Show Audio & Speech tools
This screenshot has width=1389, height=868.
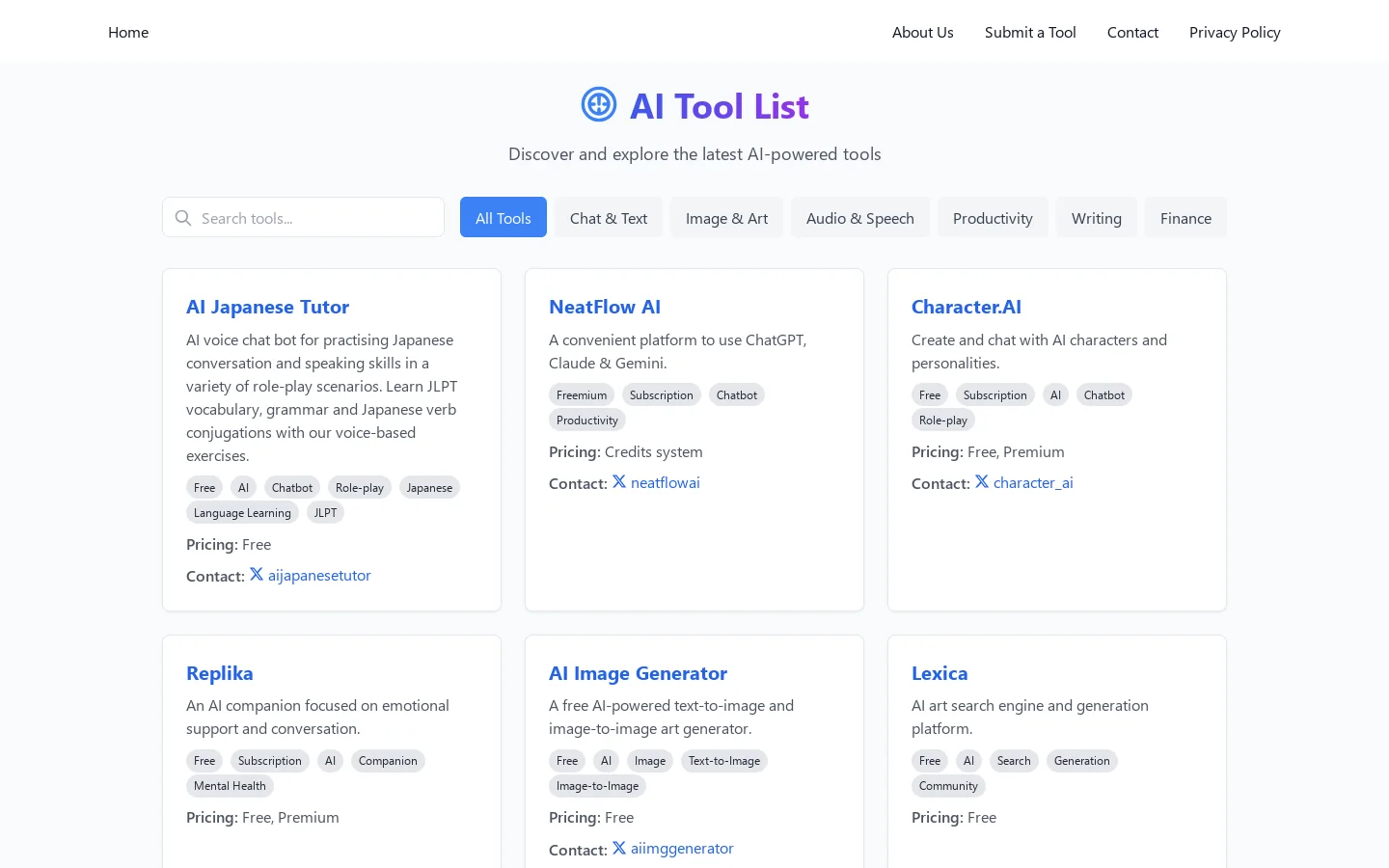pyautogui.click(x=860, y=218)
